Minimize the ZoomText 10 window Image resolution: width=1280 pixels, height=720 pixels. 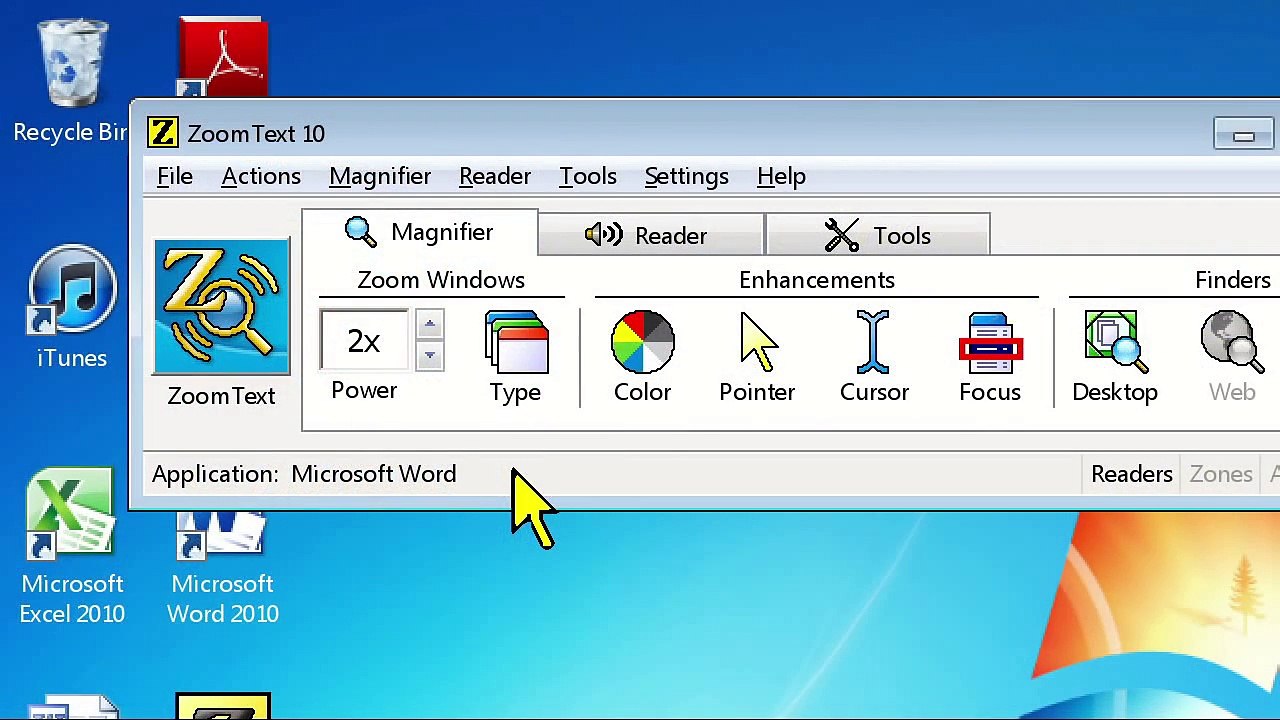pos(1244,134)
